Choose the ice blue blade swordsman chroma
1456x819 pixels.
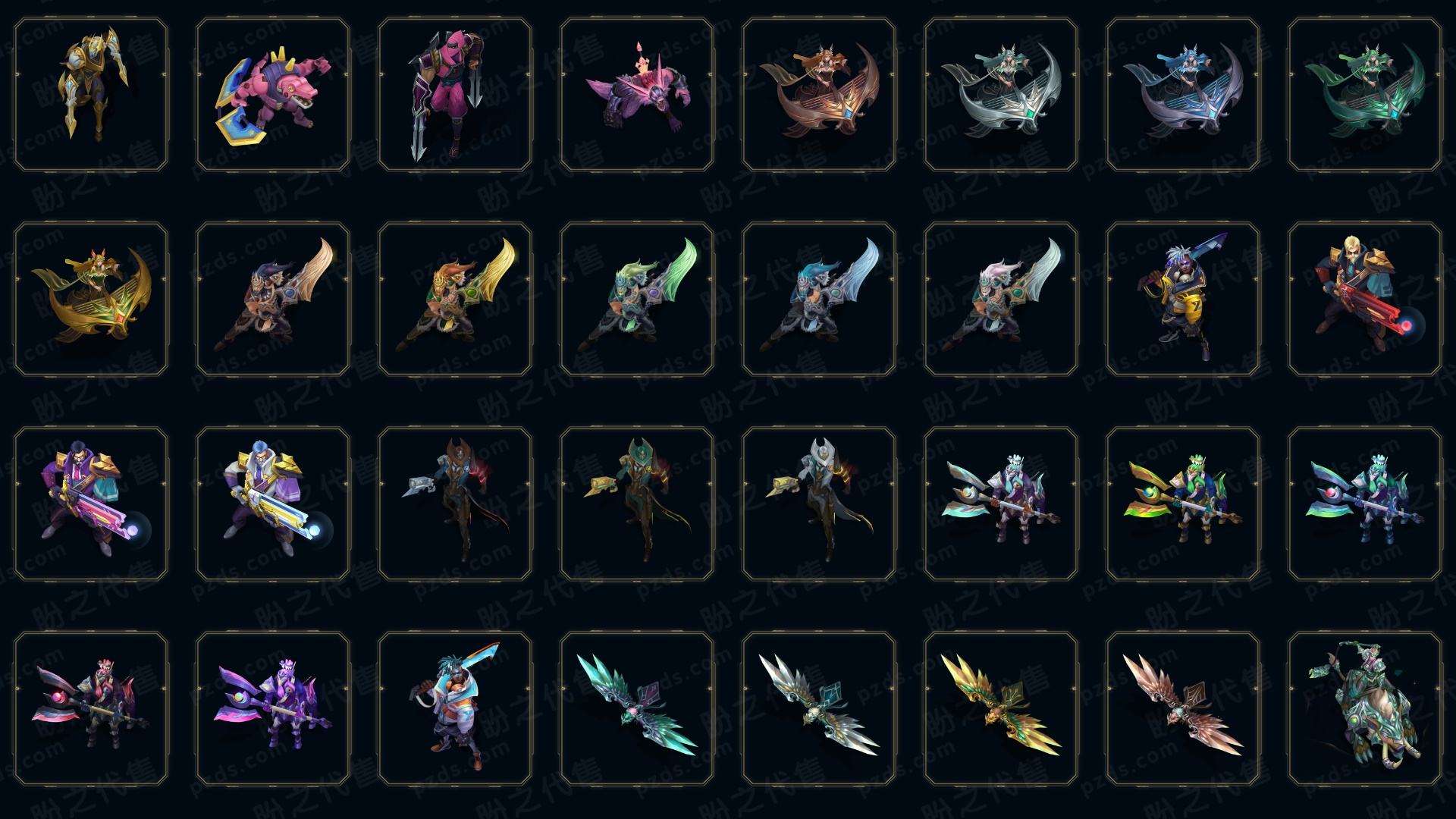pos(819,299)
